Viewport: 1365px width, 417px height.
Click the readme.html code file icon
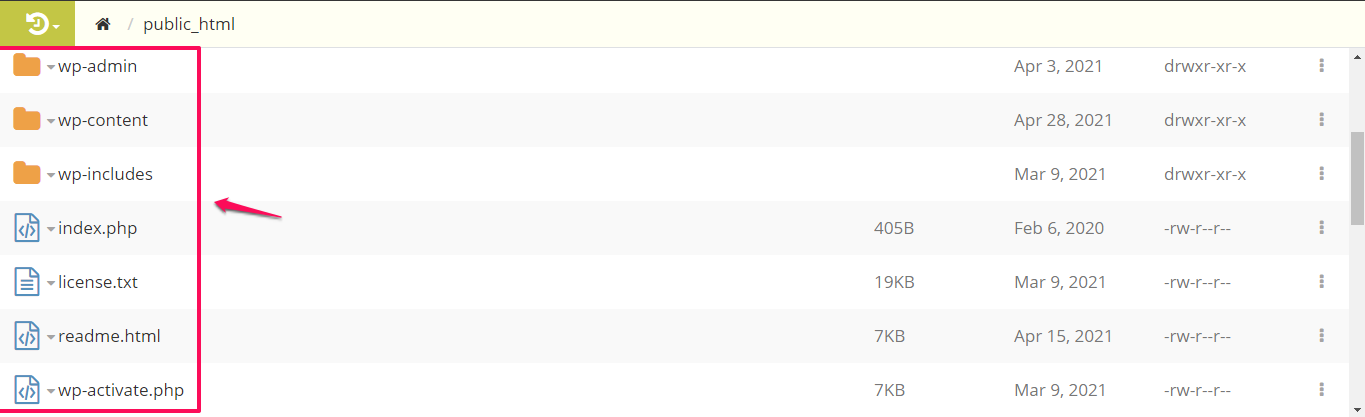coord(27,336)
